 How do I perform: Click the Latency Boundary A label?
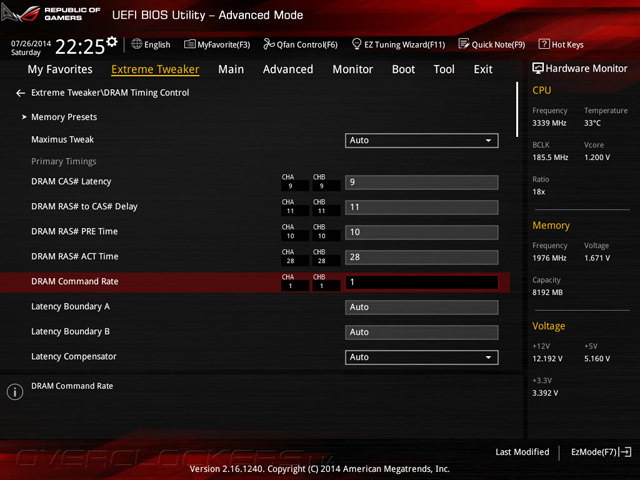click(x=70, y=307)
